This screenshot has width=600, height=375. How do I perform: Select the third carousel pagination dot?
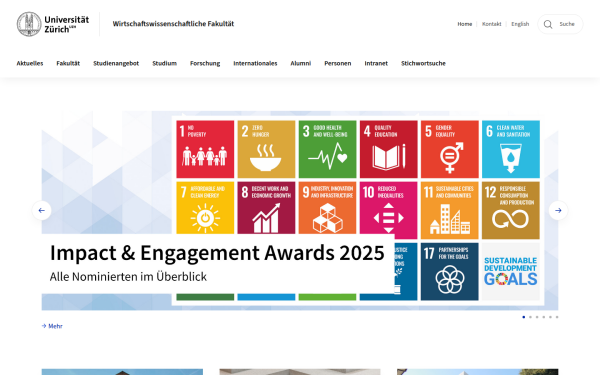[537, 317]
